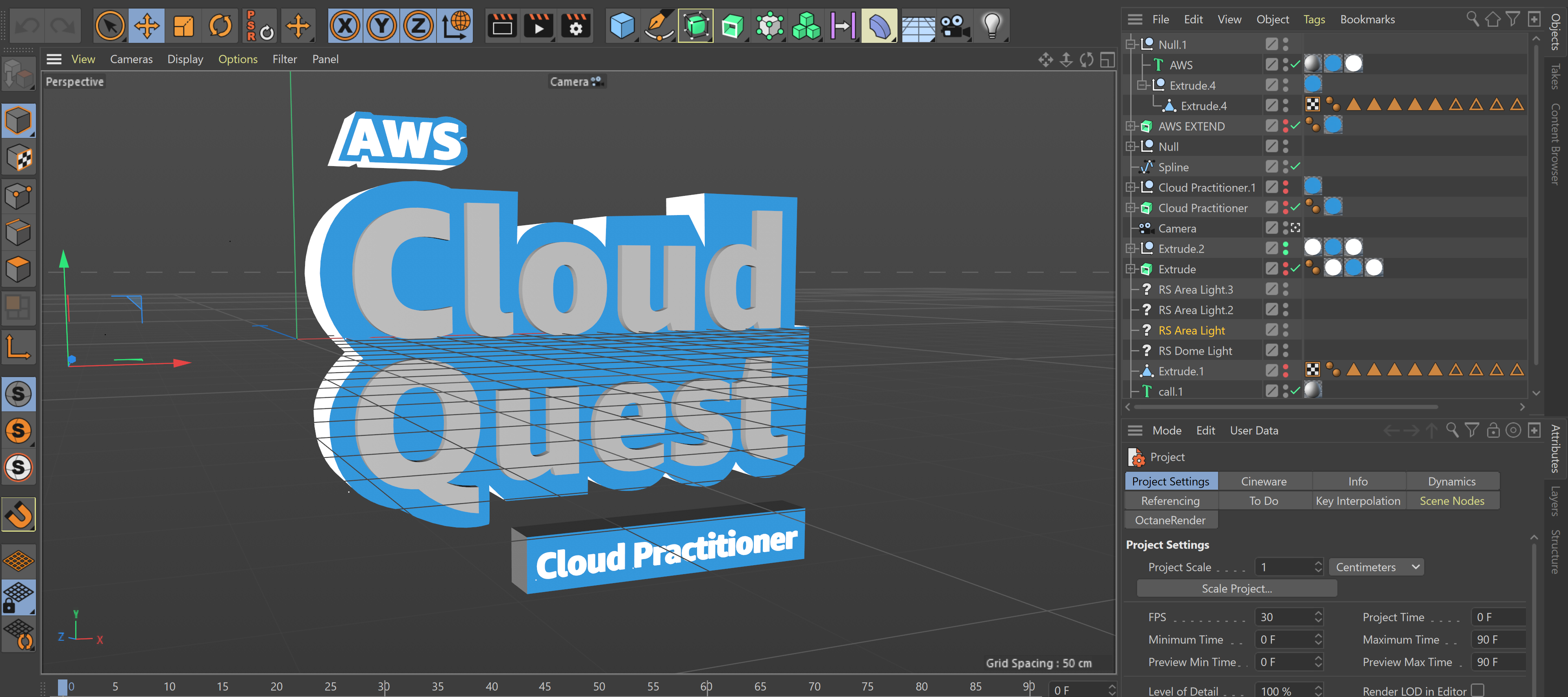
Task: Expand the Extrude.2 node
Action: point(1131,249)
